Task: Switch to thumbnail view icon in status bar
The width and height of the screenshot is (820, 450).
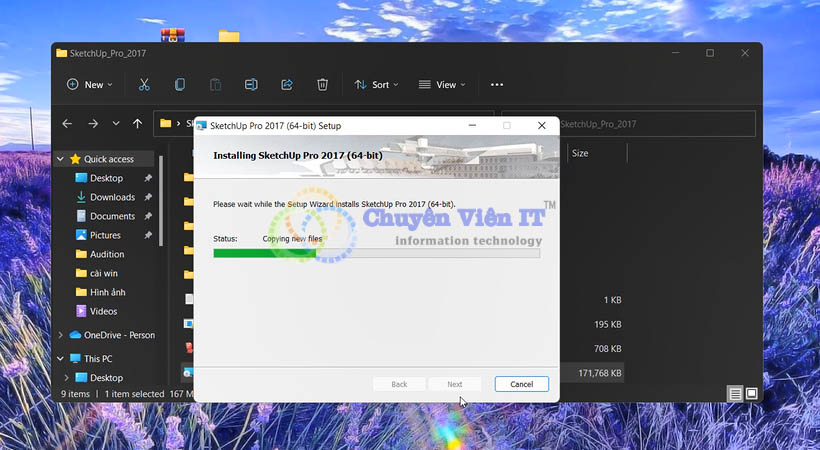Action: point(752,394)
